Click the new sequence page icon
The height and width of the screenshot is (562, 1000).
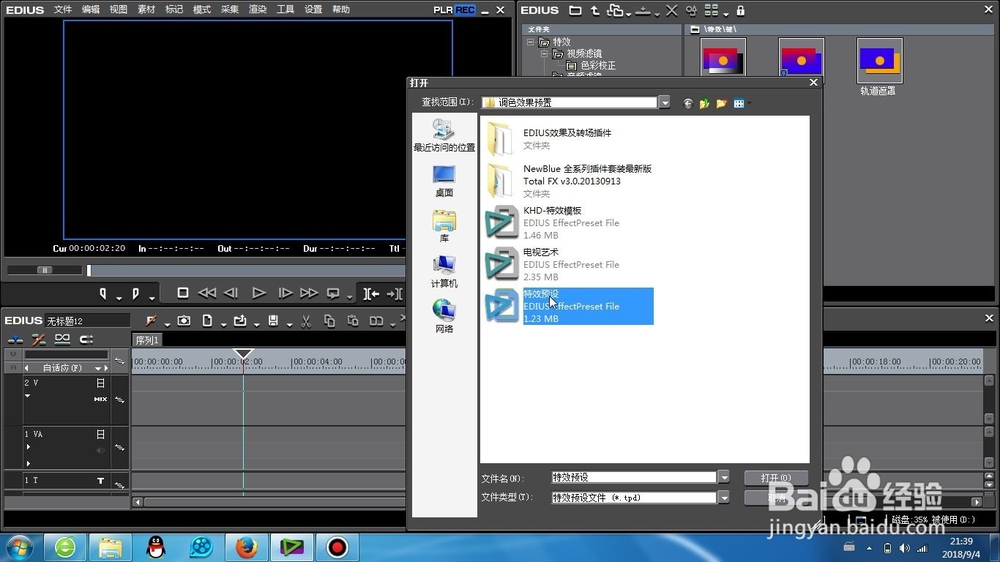pyautogui.click(x=207, y=320)
